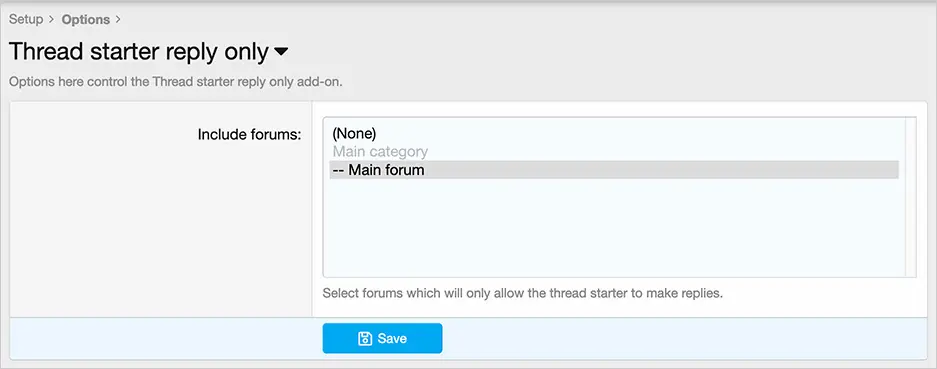
Task: Click the Include forums list scrollbar track
Action: coord(911,197)
